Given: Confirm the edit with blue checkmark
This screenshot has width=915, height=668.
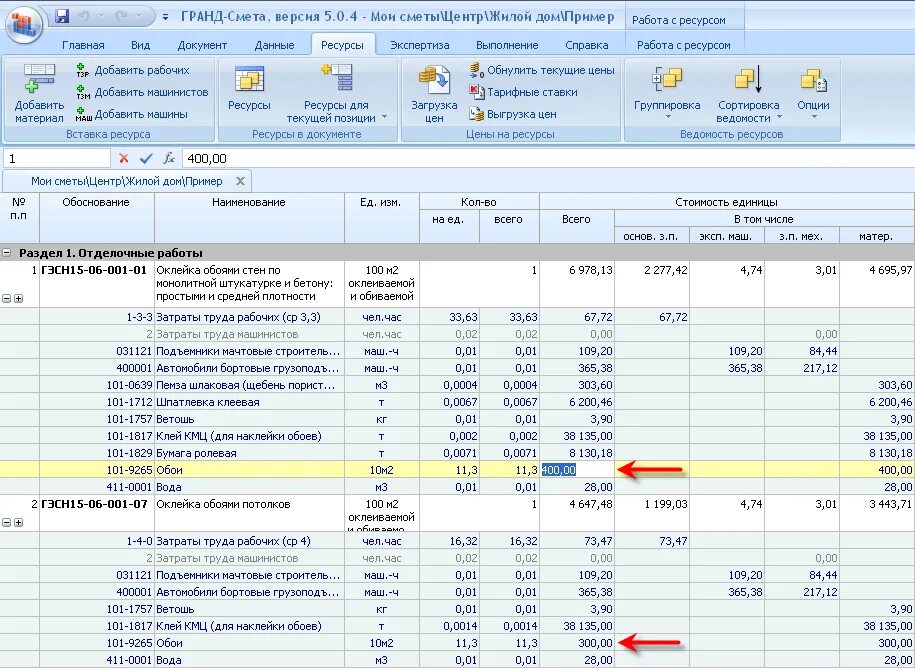Looking at the screenshot, I should tap(146, 158).
